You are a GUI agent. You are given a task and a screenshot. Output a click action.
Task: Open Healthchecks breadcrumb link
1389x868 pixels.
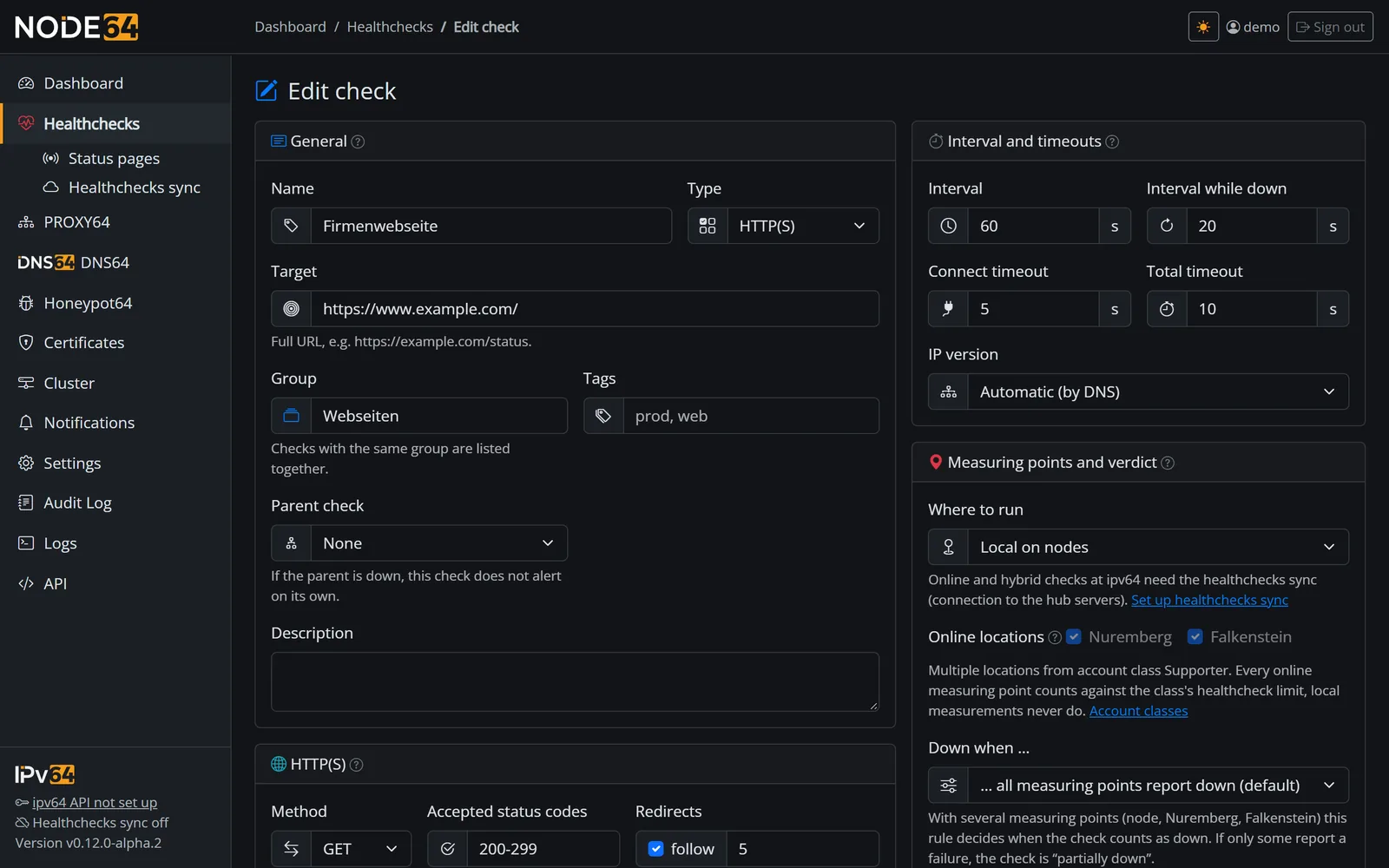[x=390, y=27]
